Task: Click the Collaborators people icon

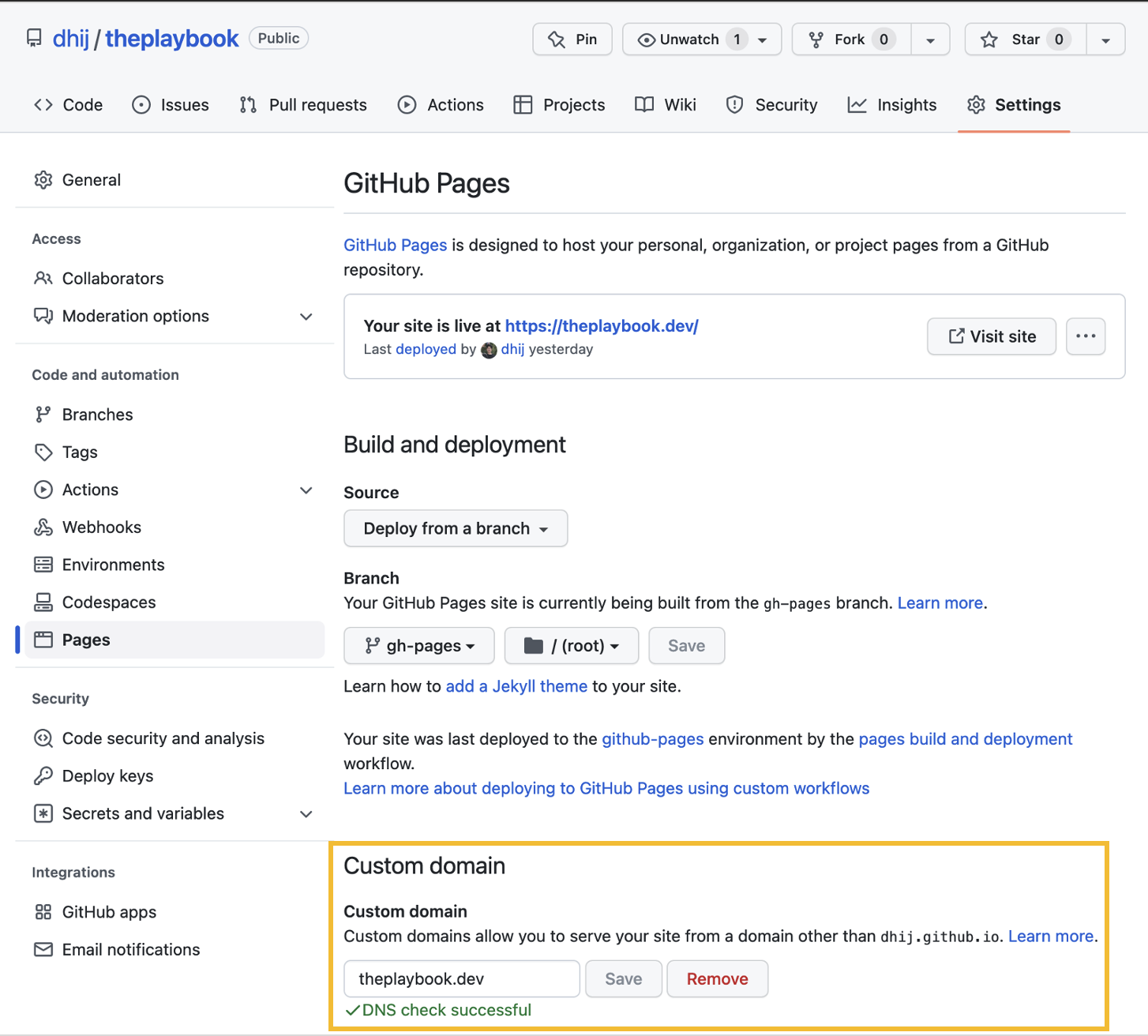Action: pos(43,279)
